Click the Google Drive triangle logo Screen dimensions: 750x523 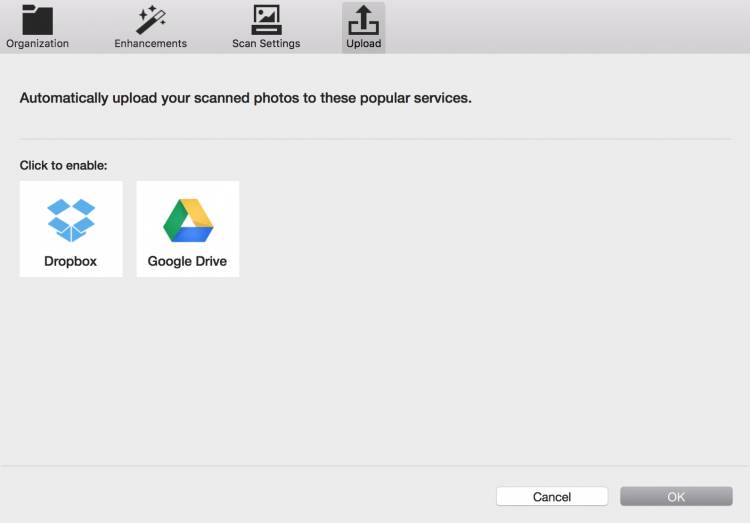[x=188, y=220]
